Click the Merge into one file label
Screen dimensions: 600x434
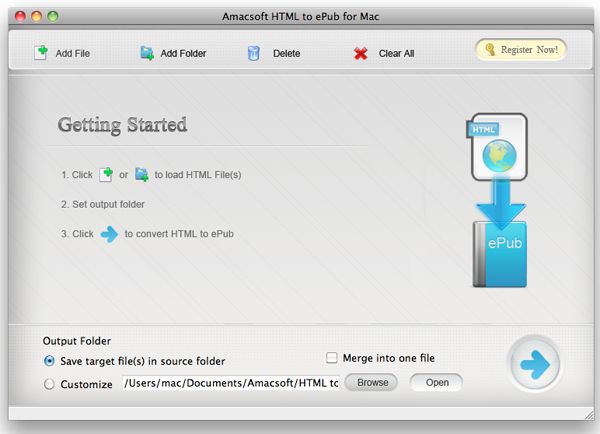[389, 358]
